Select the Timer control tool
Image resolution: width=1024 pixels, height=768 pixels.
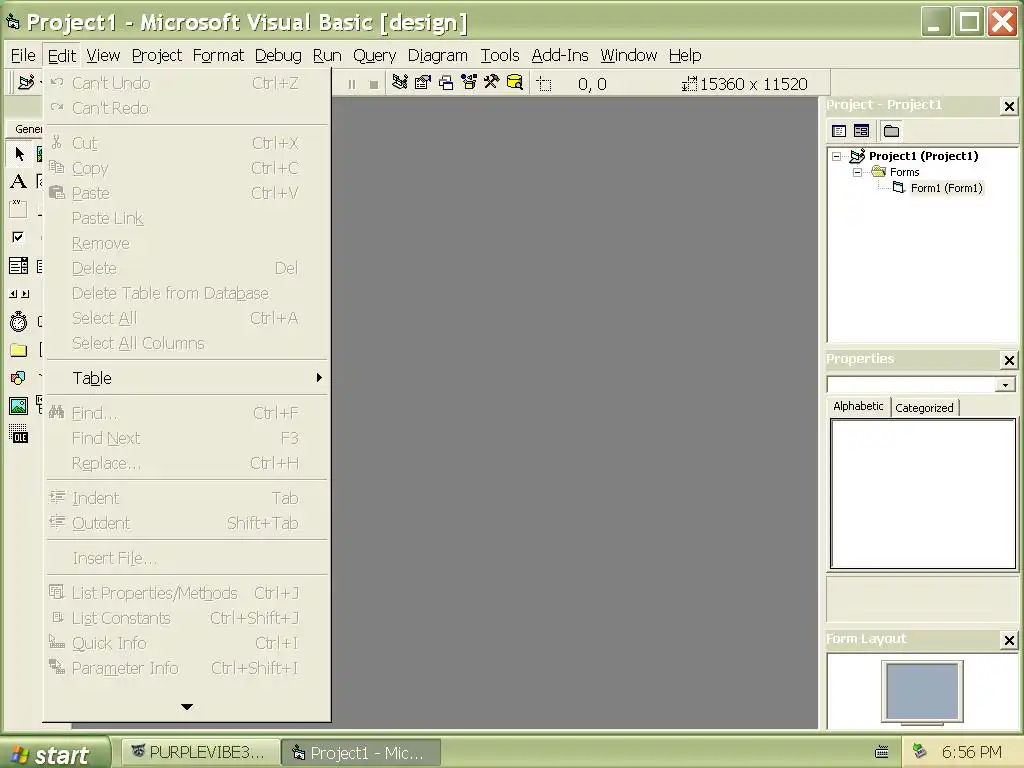[19, 321]
